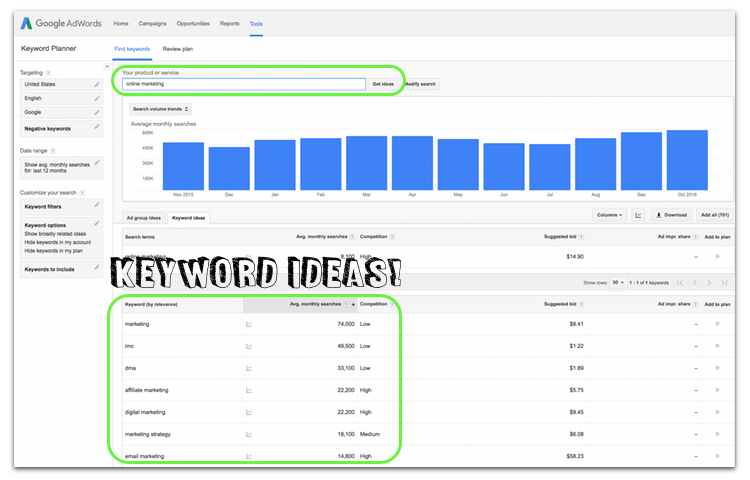Edit date range pencil icon

point(97,163)
